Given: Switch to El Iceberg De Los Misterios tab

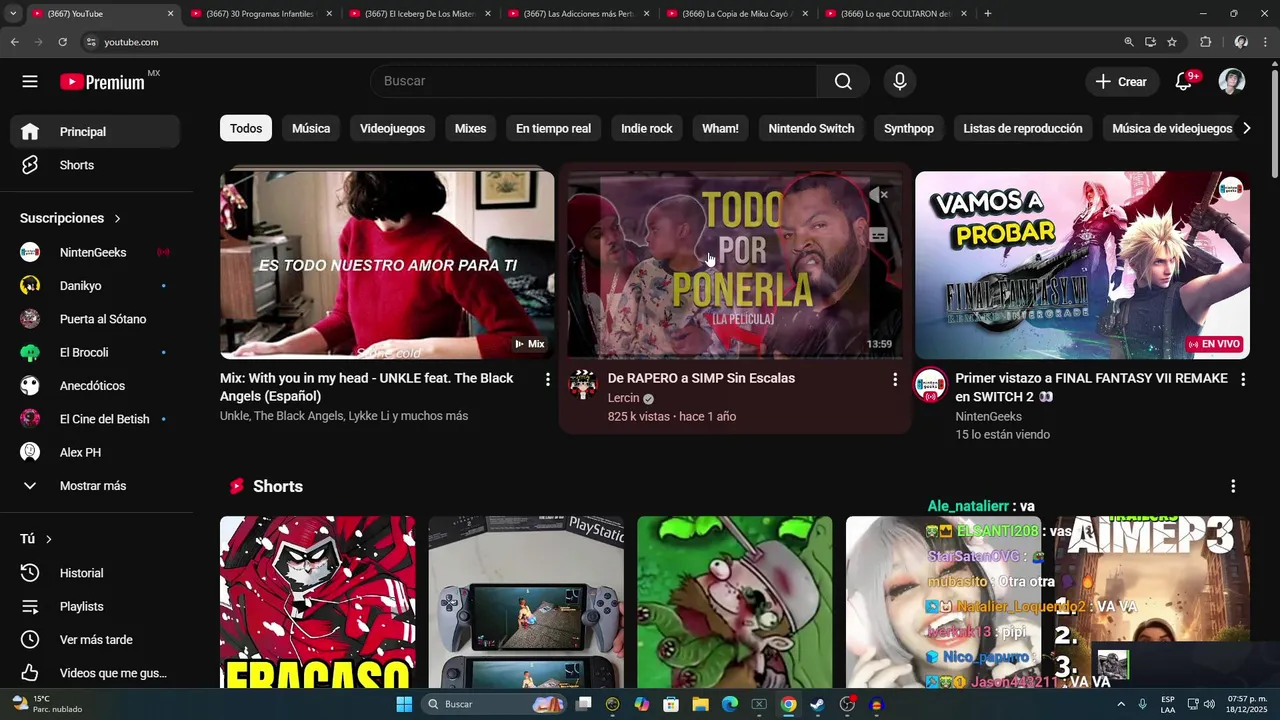Looking at the screenshot, I should coord(418,14).
